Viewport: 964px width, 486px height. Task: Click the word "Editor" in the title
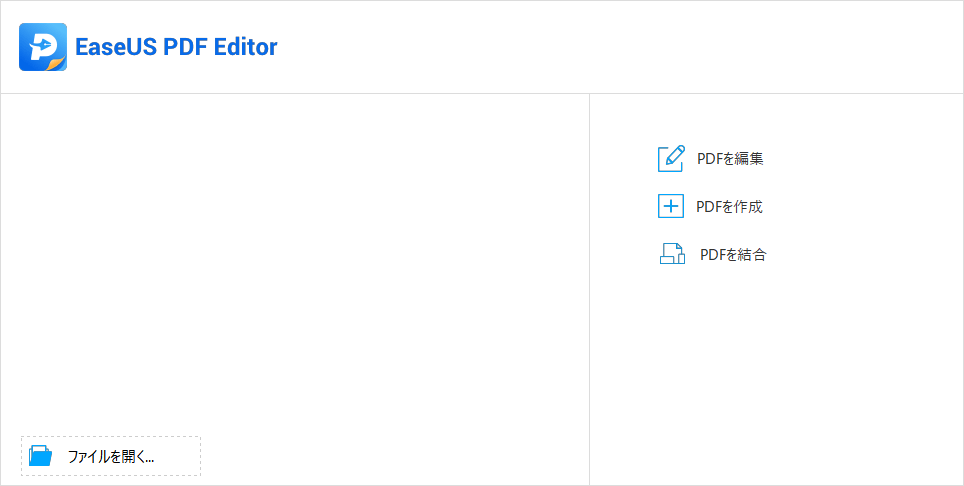tap(243, 47)
